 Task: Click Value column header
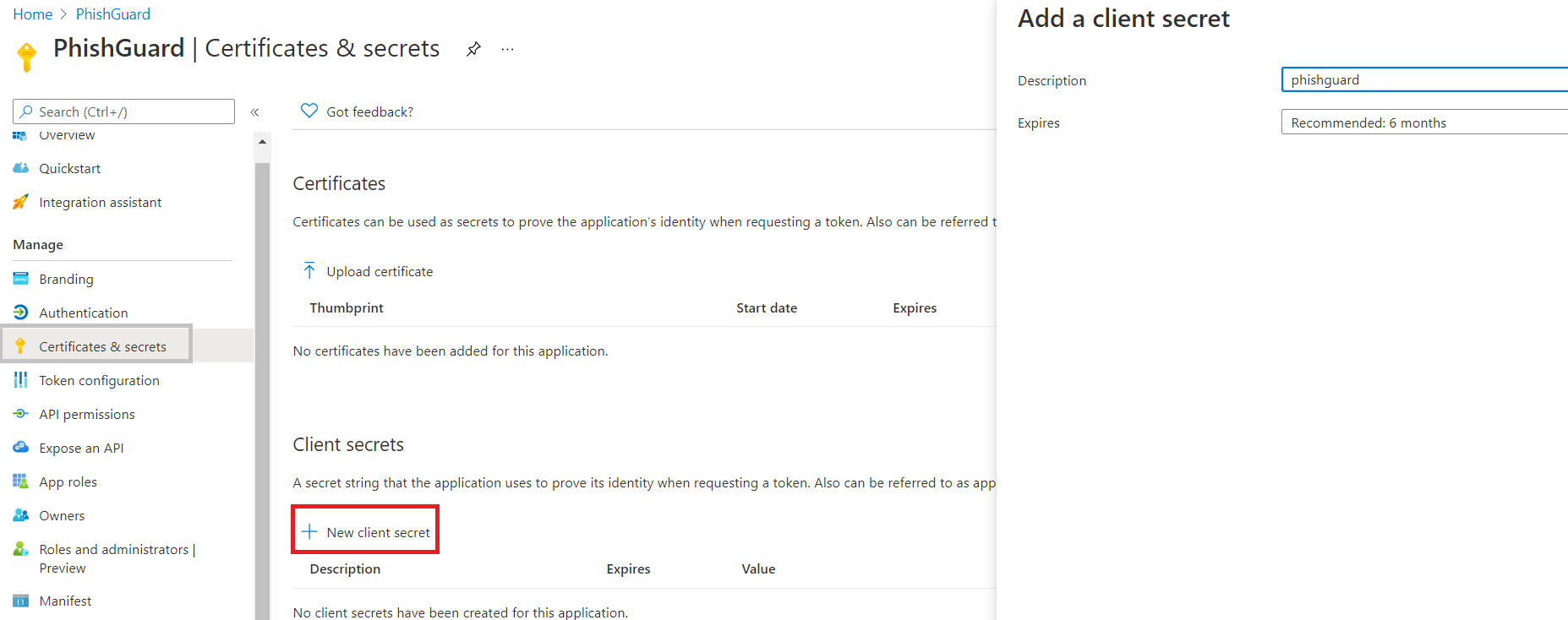pos(758,568)
